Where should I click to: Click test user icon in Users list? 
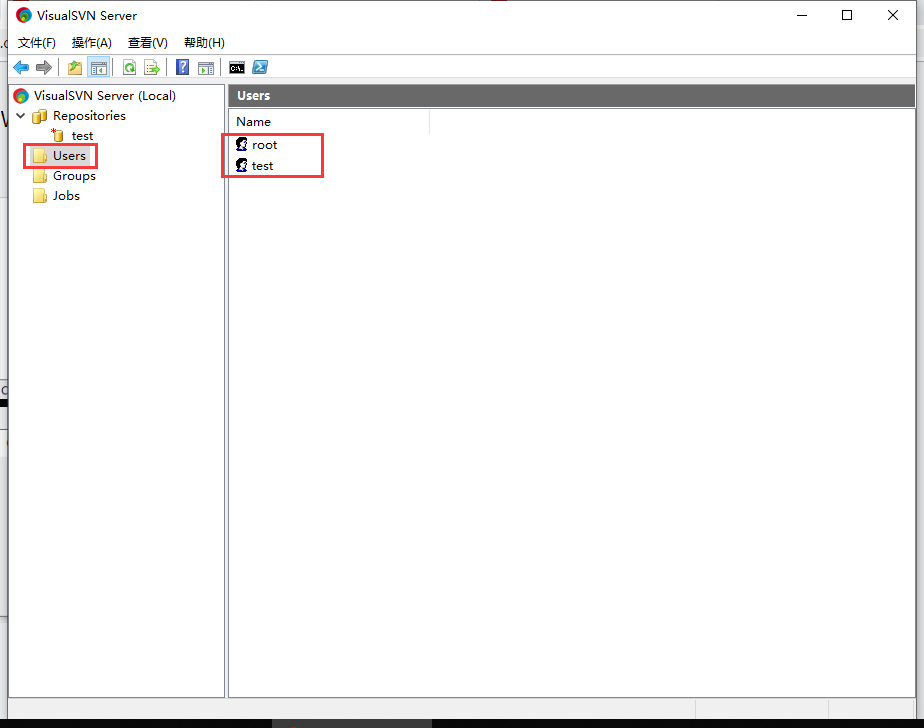[x=242, y=166]
